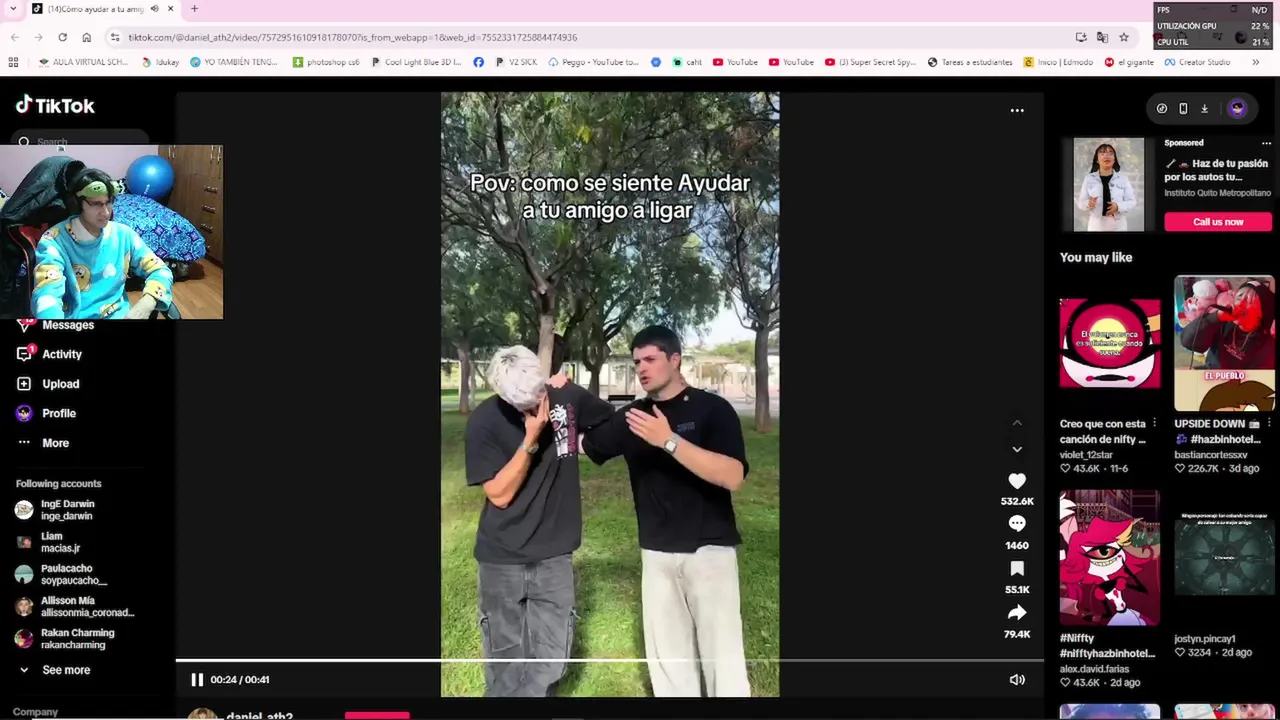Click the Company footer link
This screenshot has width=1280, height=720.
click(x=35, y=712)
